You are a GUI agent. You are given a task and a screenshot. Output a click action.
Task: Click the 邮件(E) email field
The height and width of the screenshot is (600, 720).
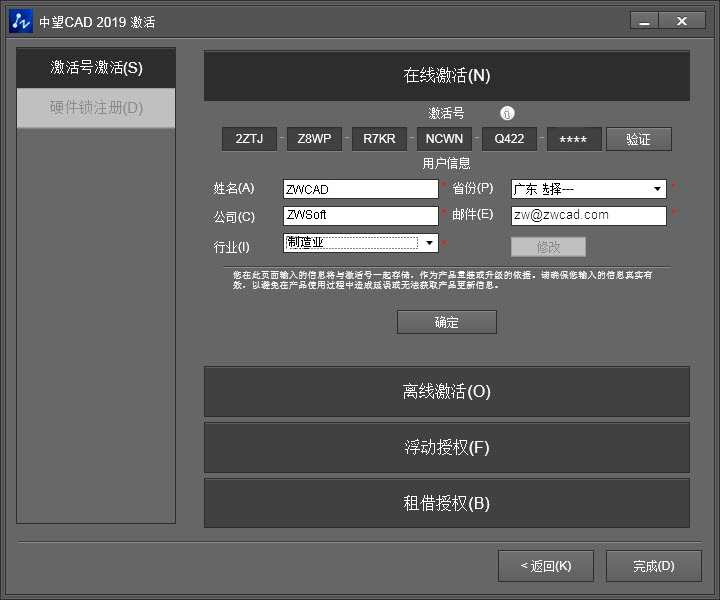pyautogui.click(x=589, y=215)
